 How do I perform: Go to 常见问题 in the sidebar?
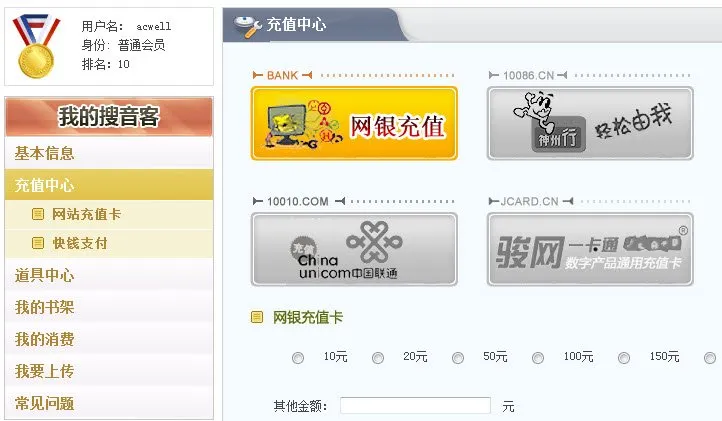tap(109, 403)
